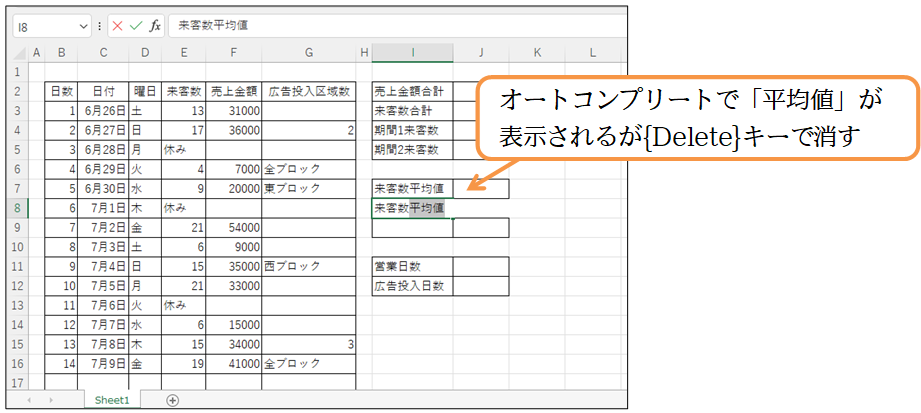Select column G header
The image size is (921, 413).
point(309,53)
